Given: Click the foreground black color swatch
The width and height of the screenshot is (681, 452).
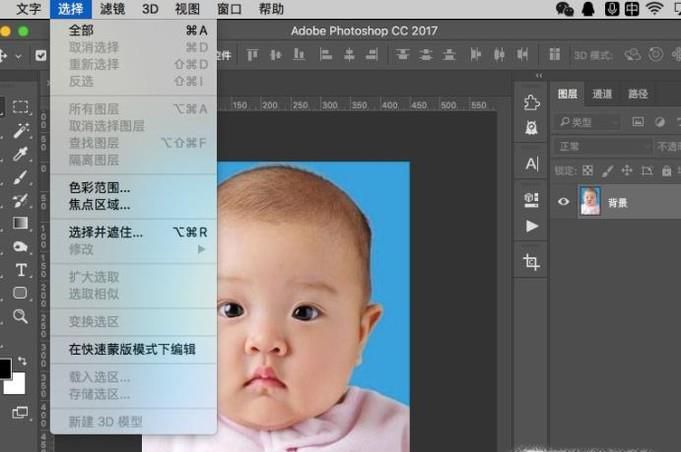Looking at the screenshot, I should (5, 368).
